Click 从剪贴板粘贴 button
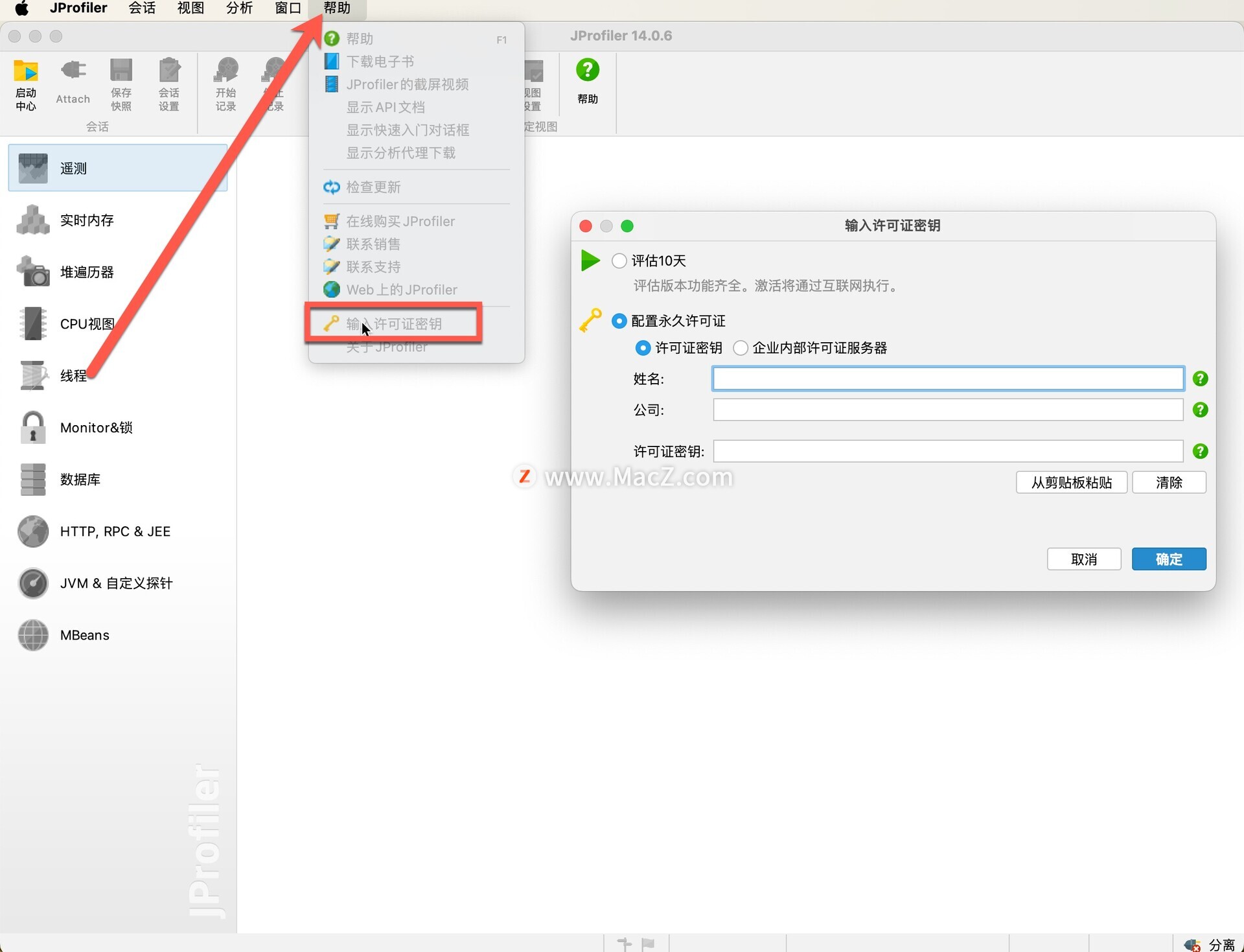 point(1071,483)
